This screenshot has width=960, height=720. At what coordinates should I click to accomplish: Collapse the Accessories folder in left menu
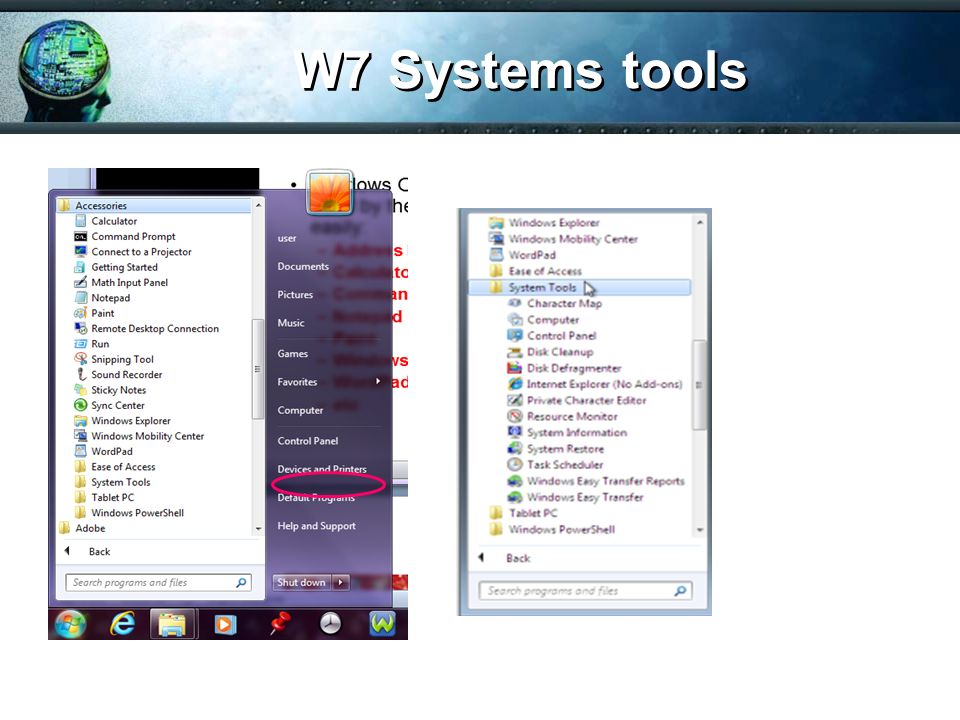pos(154,206)
